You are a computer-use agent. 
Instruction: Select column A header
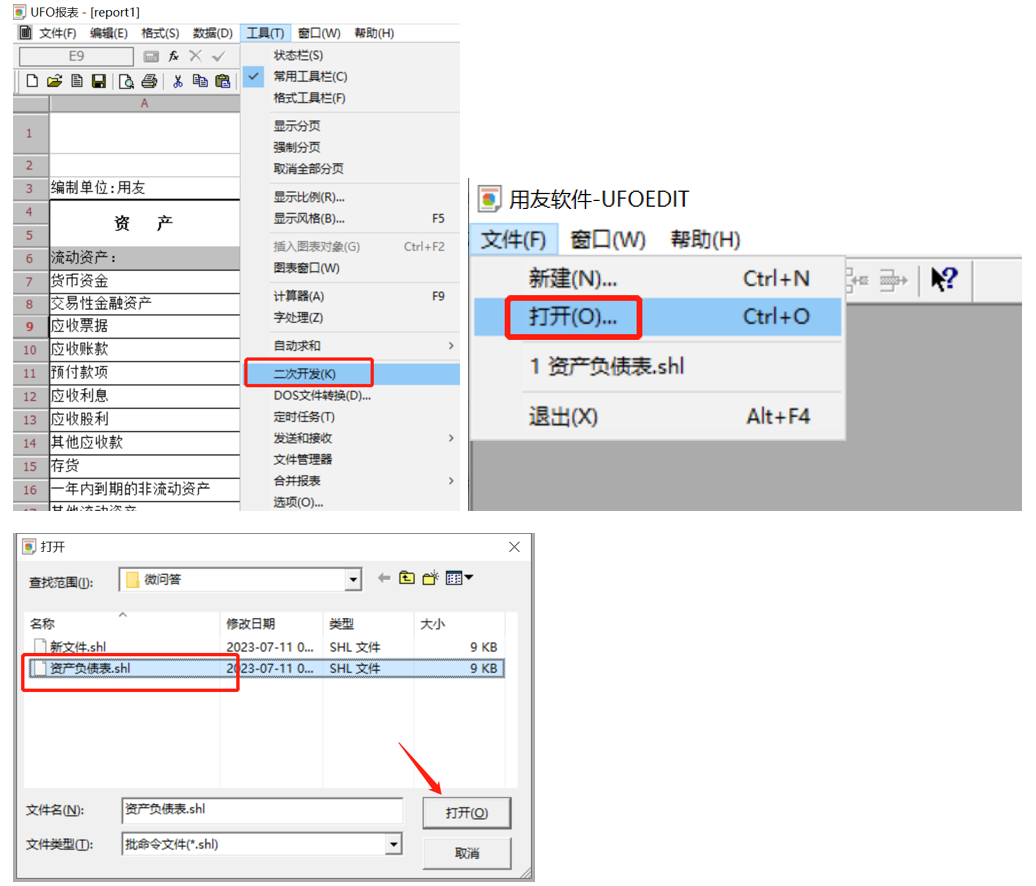pyautogui.click(x=144, y=103)
